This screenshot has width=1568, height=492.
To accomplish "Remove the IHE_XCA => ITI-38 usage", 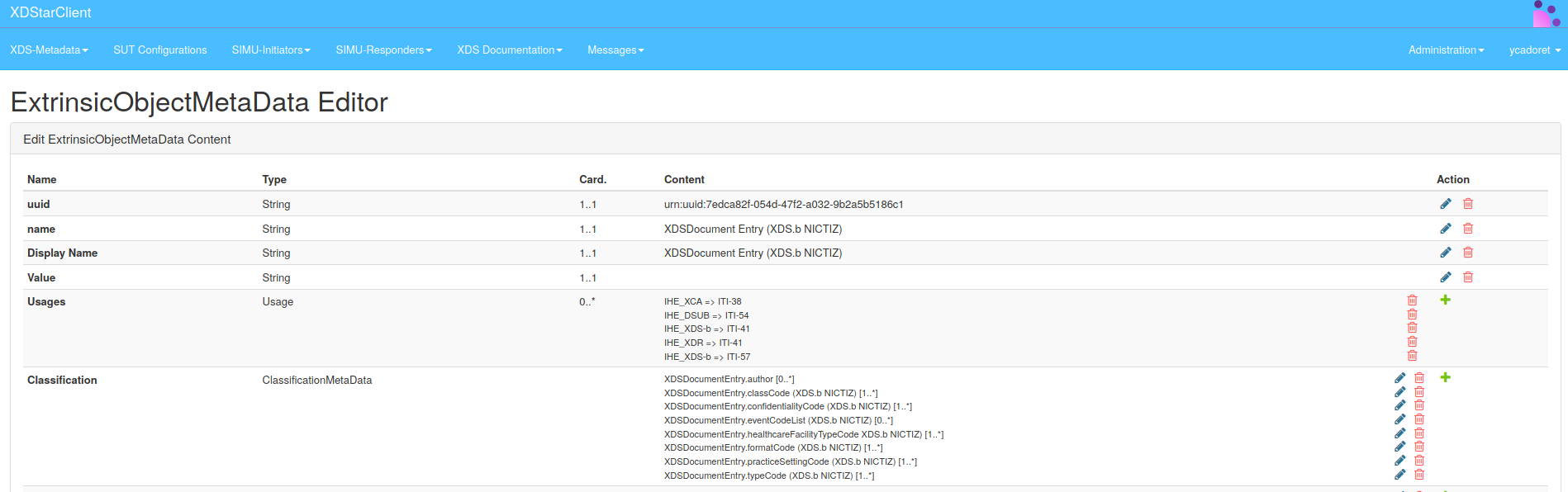I will (1412, 300).
